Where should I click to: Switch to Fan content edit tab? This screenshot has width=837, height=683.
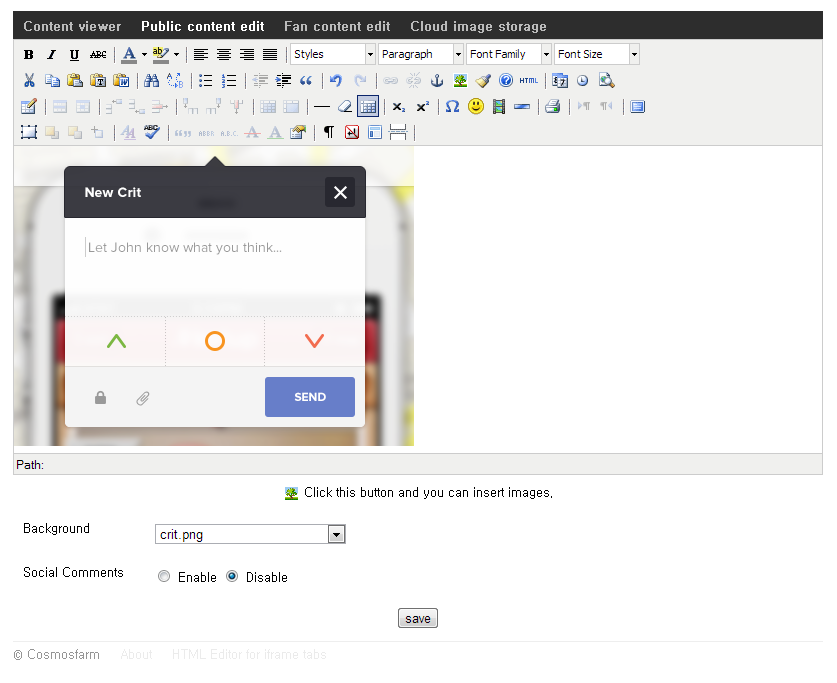tap(337, 26)
